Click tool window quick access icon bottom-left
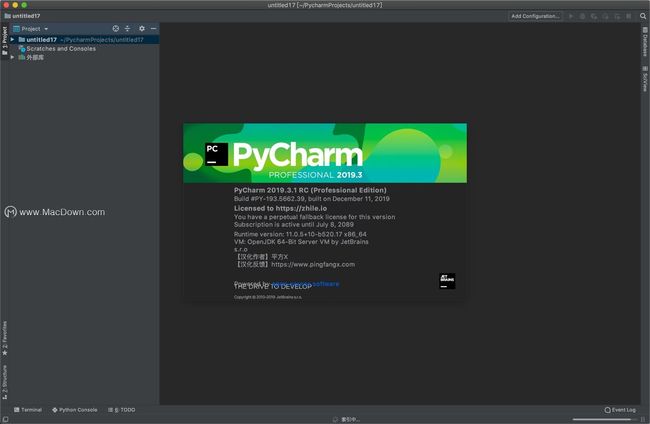 tap(5, 419)
